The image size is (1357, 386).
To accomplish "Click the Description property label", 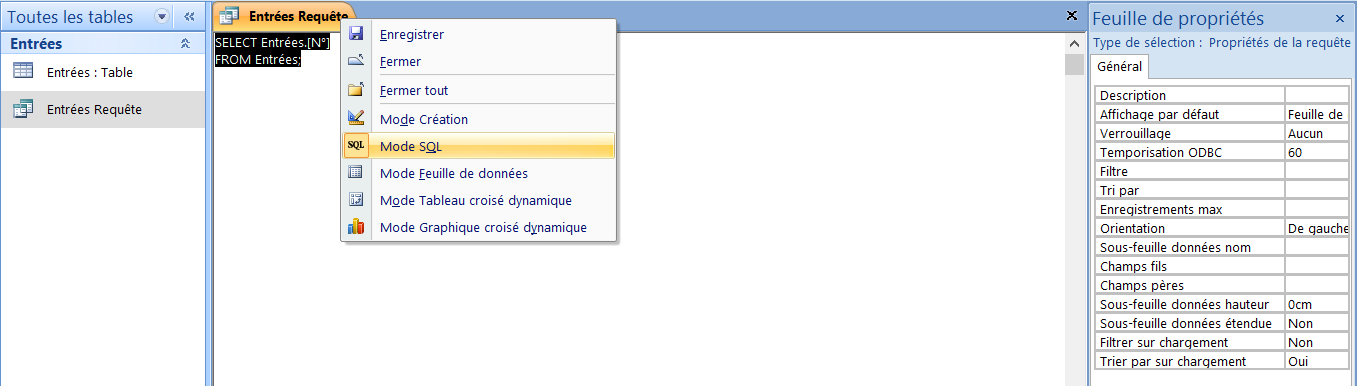I will [x=1133, y=95].
